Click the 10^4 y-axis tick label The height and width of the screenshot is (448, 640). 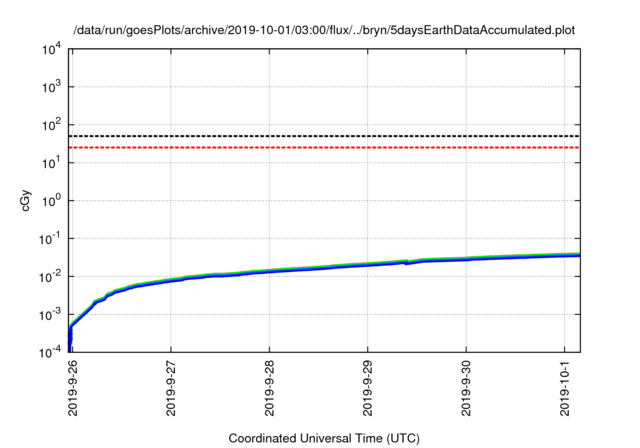coord(52,50)
